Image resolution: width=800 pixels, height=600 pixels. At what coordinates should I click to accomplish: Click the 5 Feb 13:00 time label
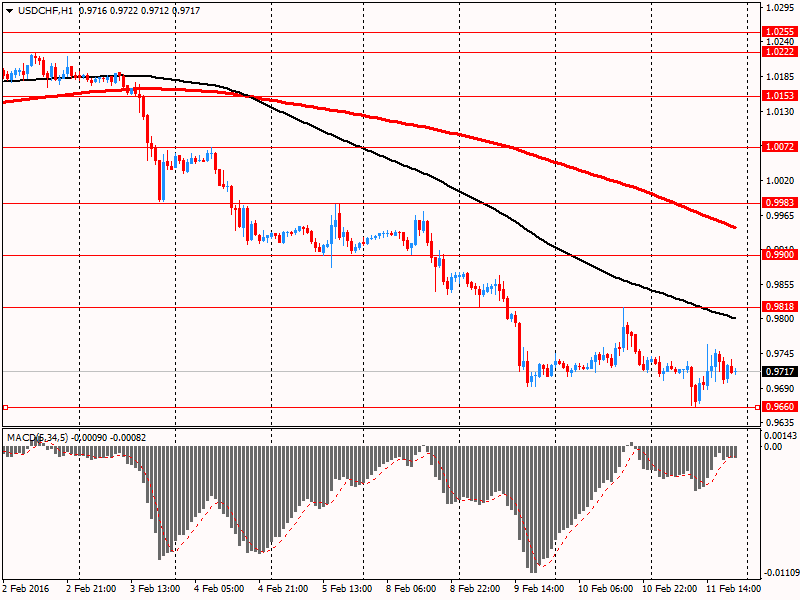coord(347,589)
